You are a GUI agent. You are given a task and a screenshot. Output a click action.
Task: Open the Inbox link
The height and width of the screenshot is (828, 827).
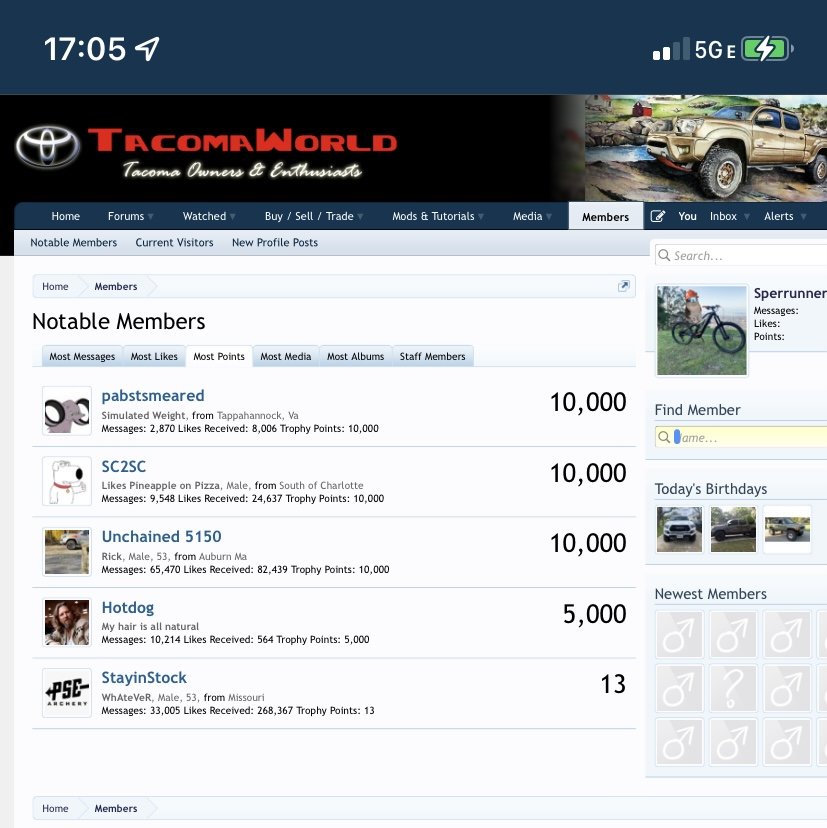723,216
